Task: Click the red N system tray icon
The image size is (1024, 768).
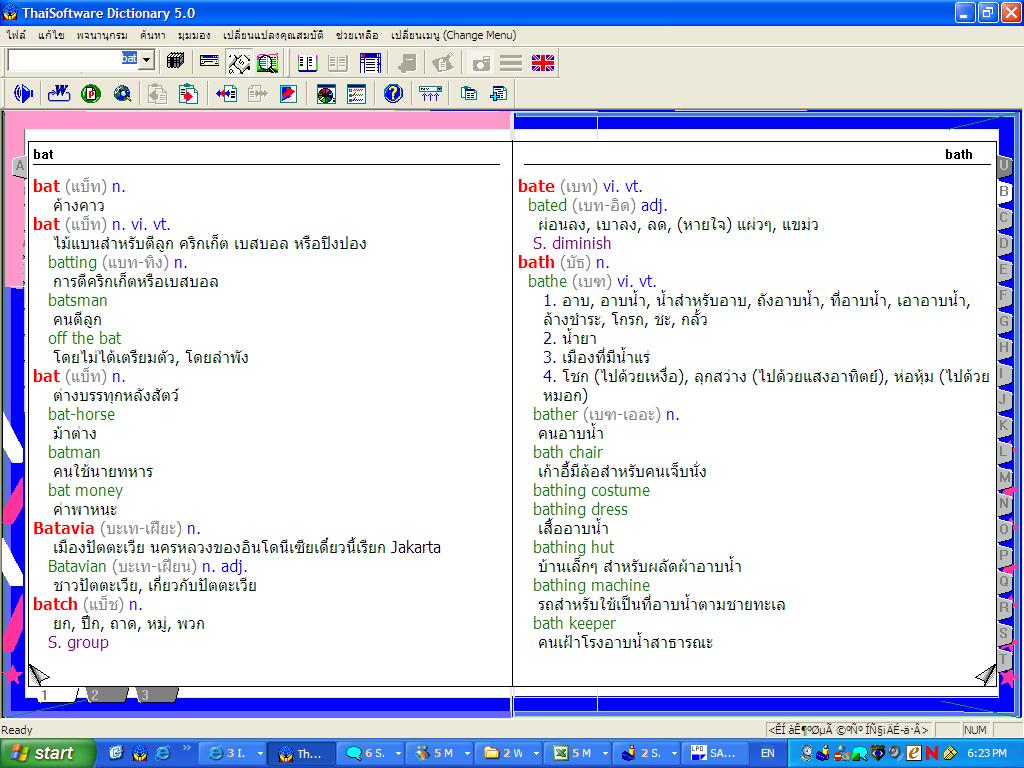Action: (932, 753)
